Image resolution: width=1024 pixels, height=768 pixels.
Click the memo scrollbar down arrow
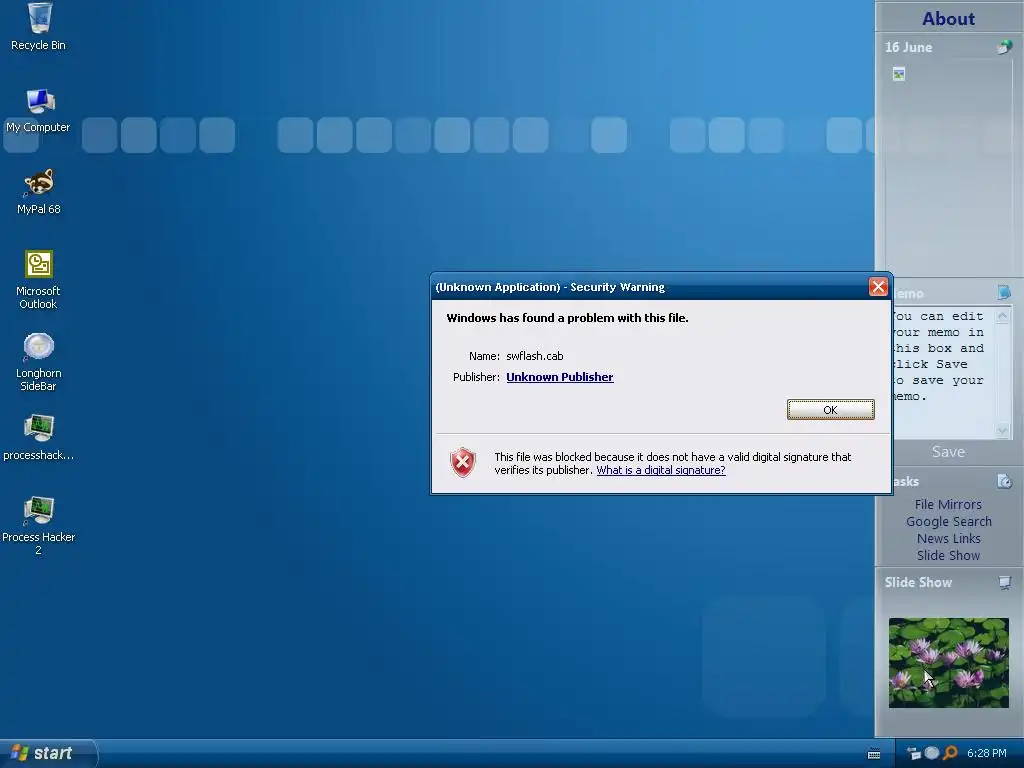pyautogui.click(x=1002, y=430)
